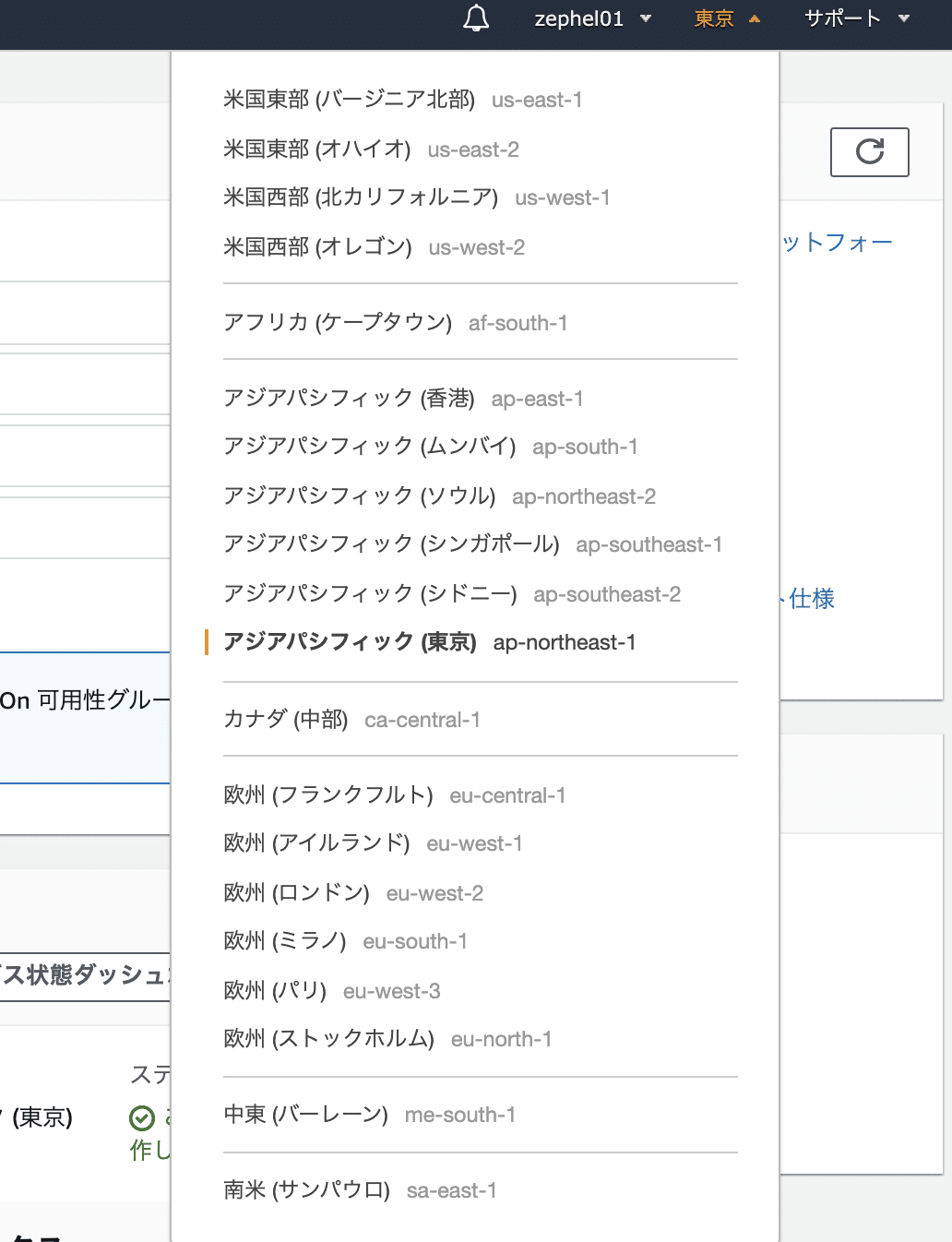
Task: Click the current アジアパシフィック (東京) region
Action: click(x=429, y=642)
